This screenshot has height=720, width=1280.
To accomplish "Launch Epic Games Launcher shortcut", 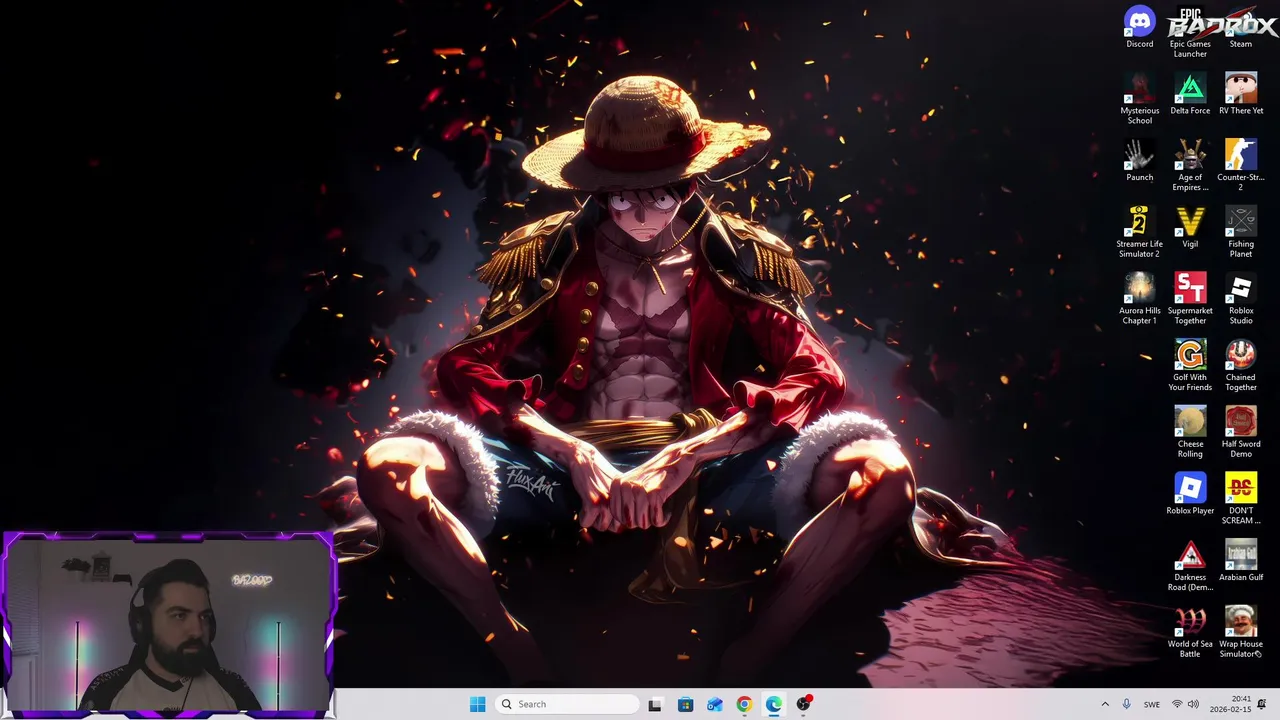I will coord(1190,32).
